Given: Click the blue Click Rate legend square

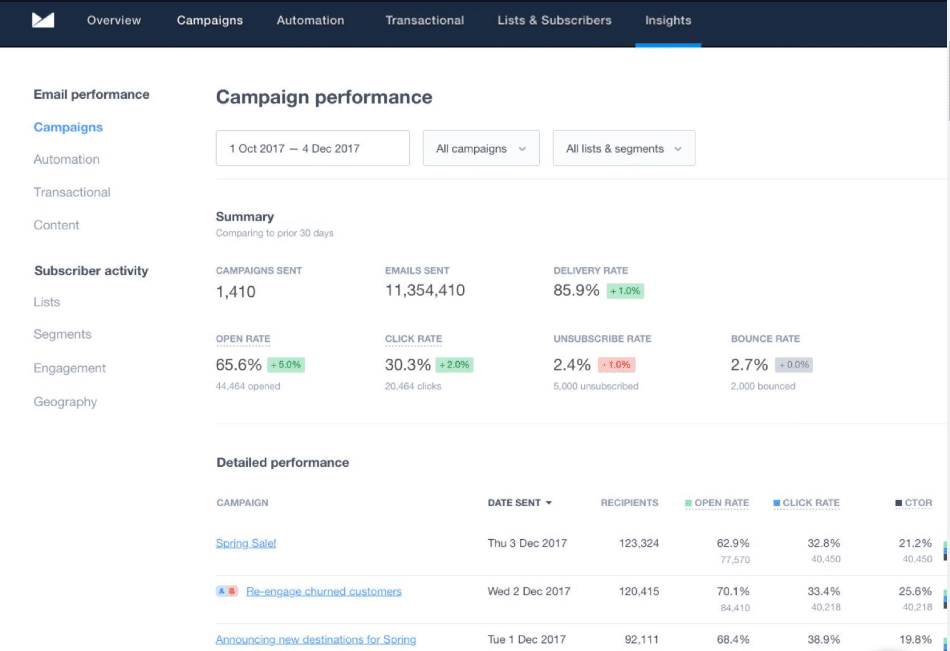Looking at the screenshot, I should pyautogui.click(x=776, y=503).
